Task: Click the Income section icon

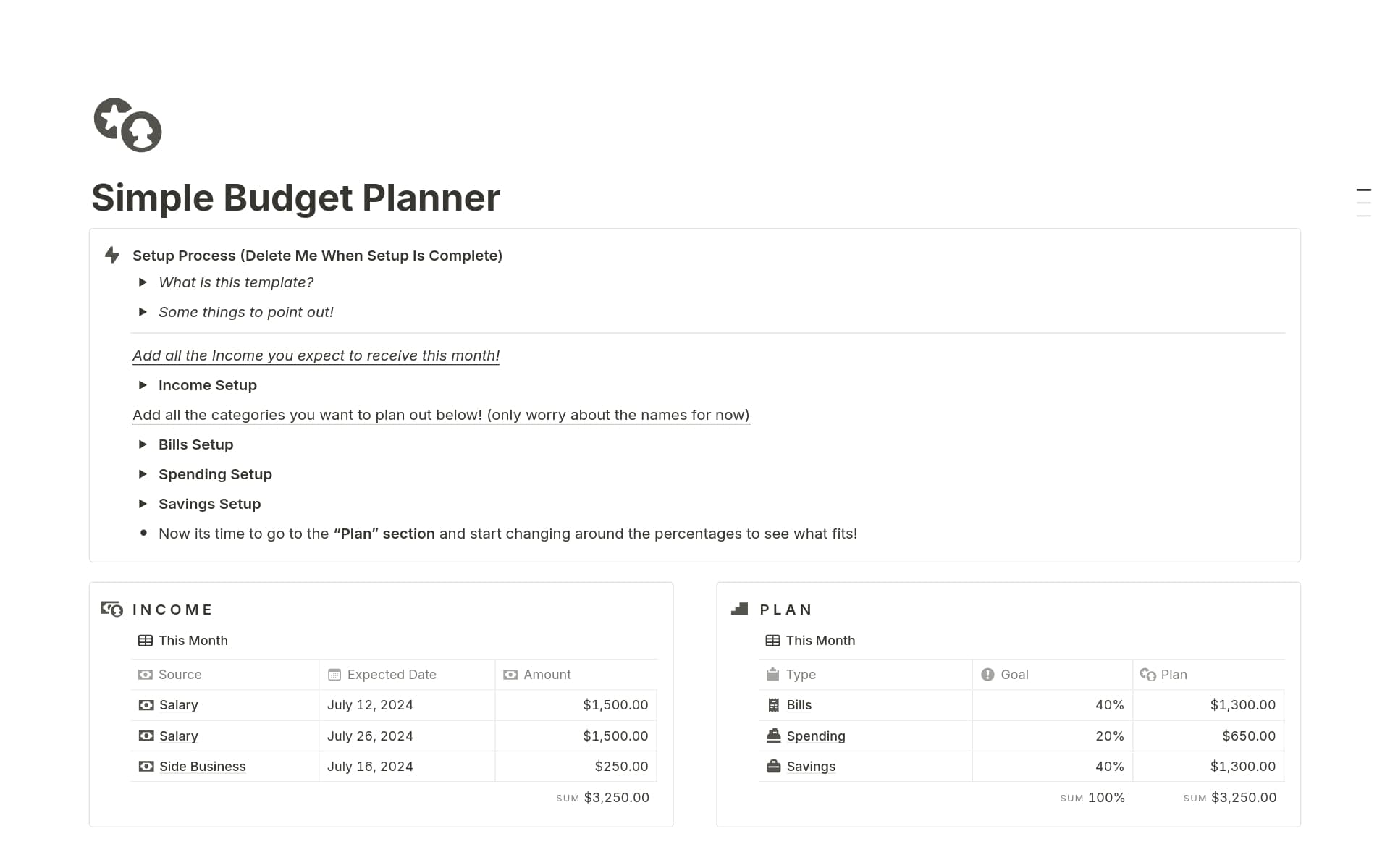Action: point(112,609)
